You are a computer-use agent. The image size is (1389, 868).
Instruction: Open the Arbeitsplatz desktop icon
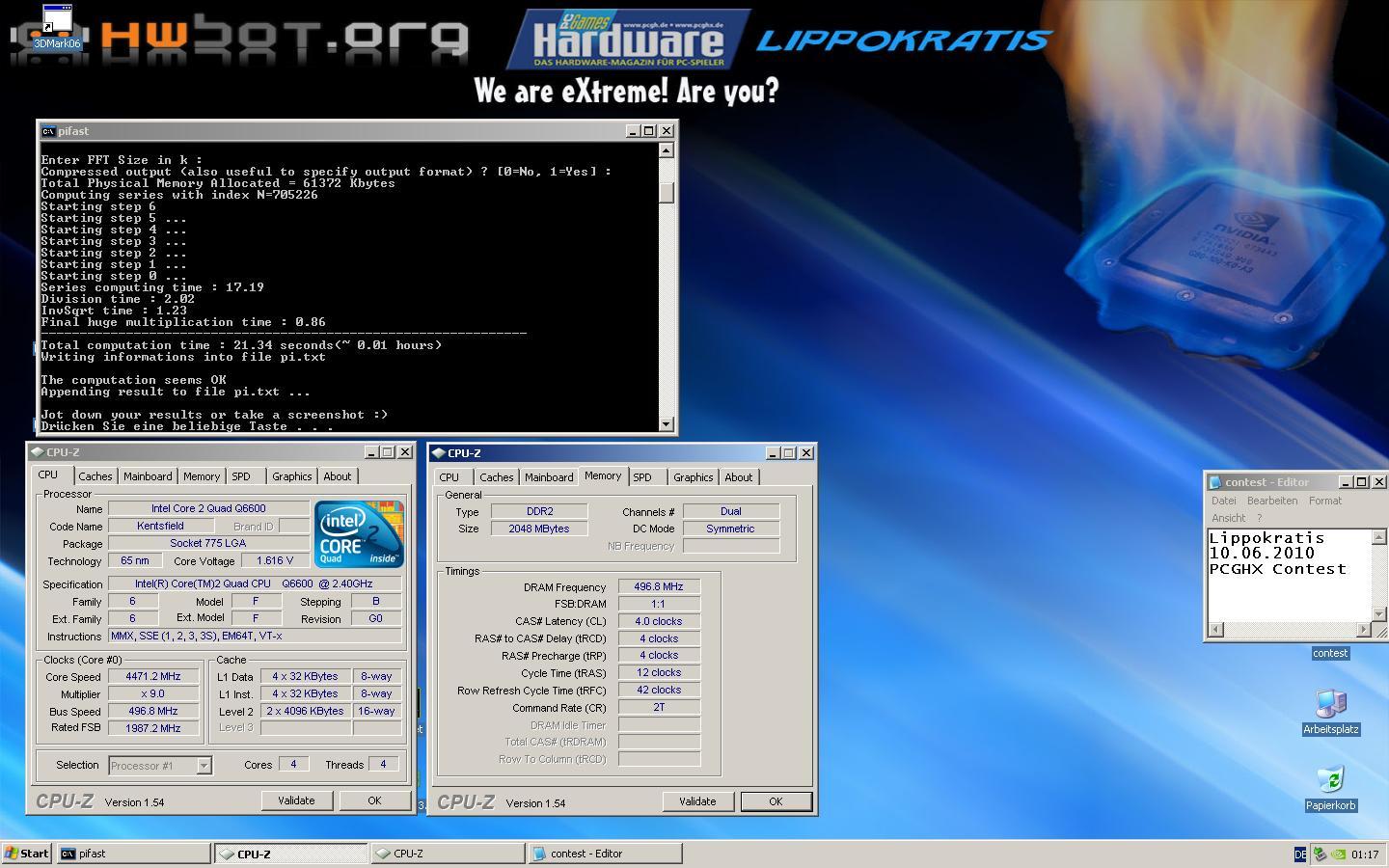coord(1330,712)
